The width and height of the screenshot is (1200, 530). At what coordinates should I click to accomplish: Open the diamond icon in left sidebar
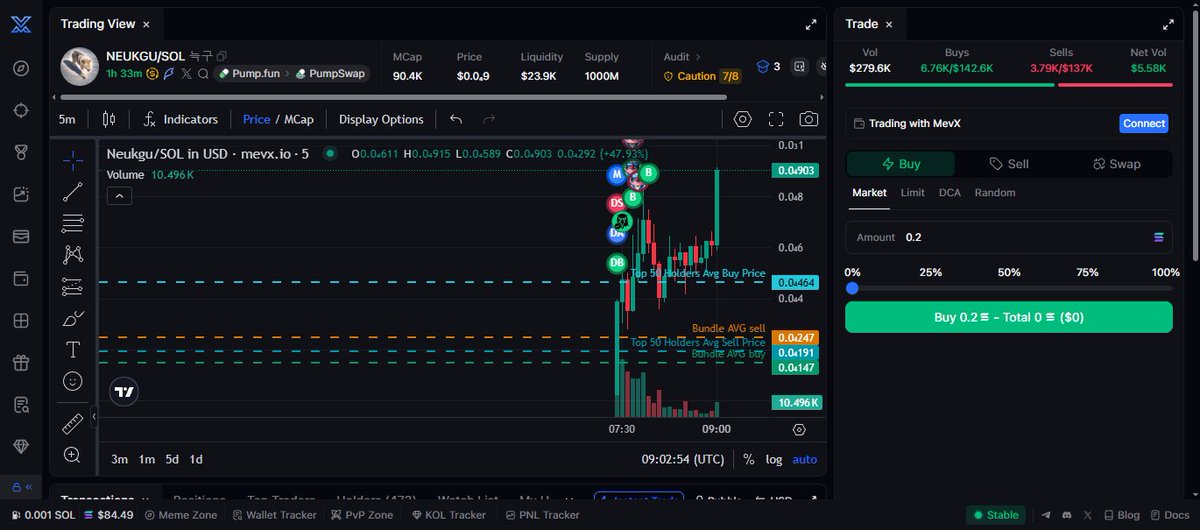pos(21,446)
